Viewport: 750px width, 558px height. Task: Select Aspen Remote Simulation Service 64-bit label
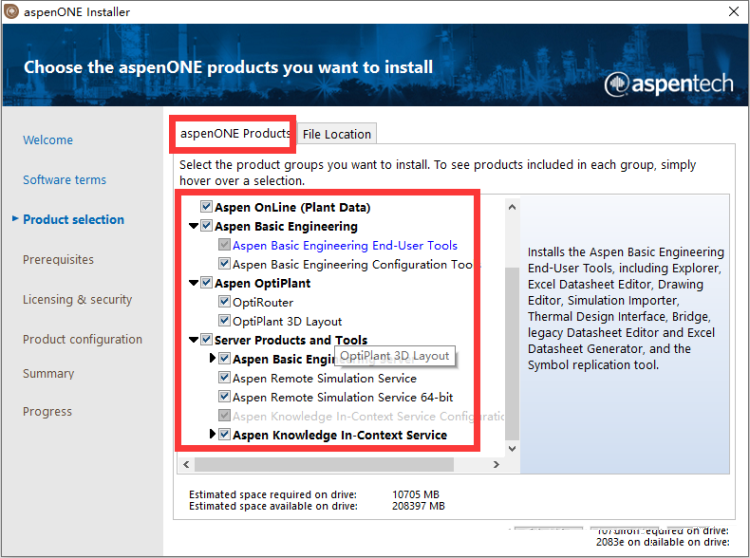[x=342, y=397]
